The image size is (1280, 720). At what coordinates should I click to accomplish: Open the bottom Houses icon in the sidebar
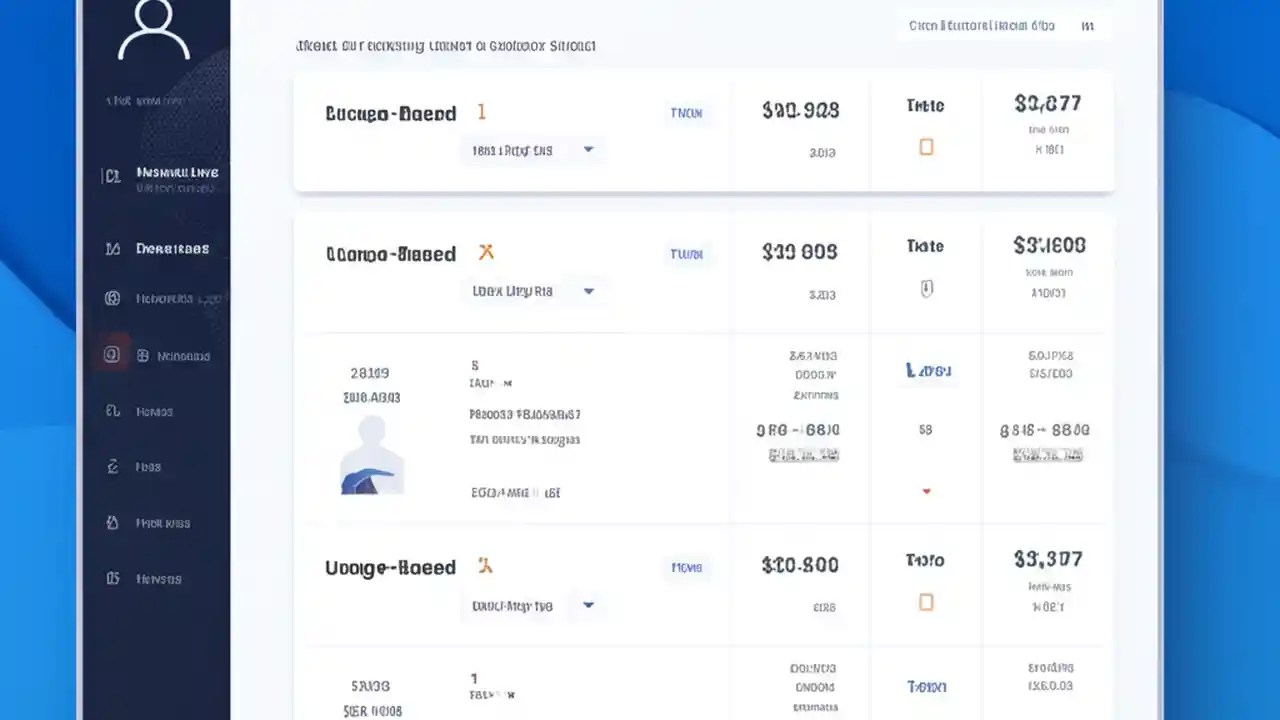coord(113,578)
